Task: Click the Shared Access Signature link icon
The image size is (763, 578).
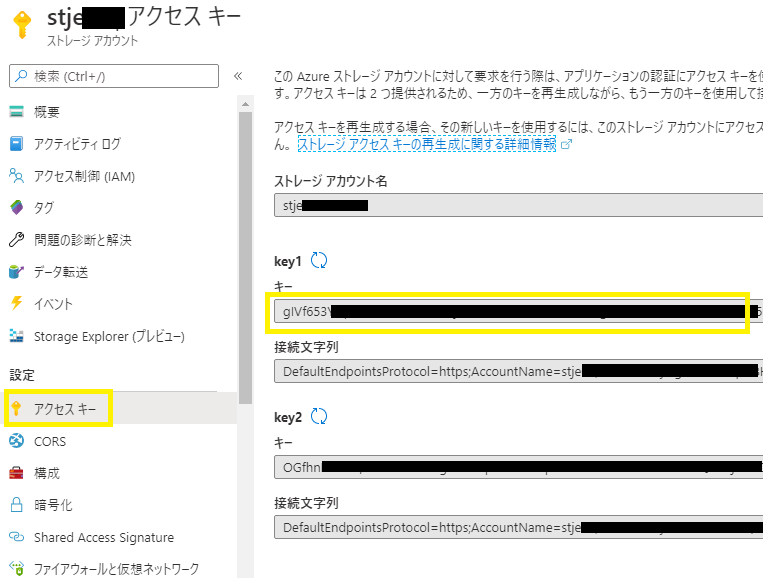Action: point(17,537)
